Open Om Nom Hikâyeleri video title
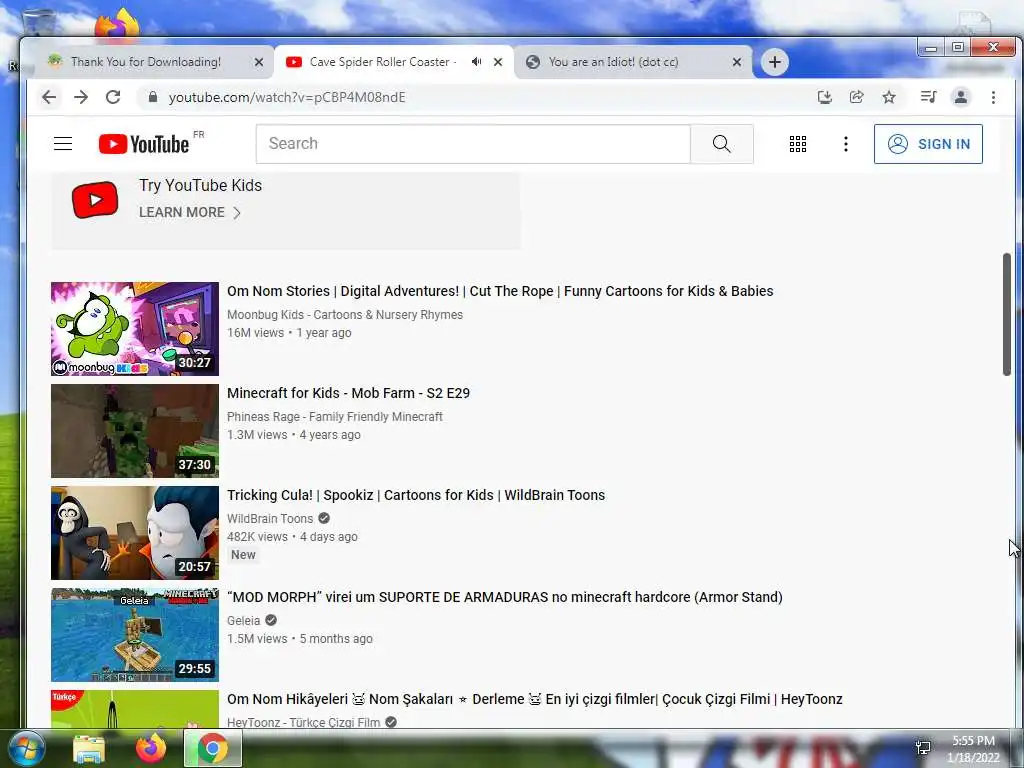 [x=535, y=699]
